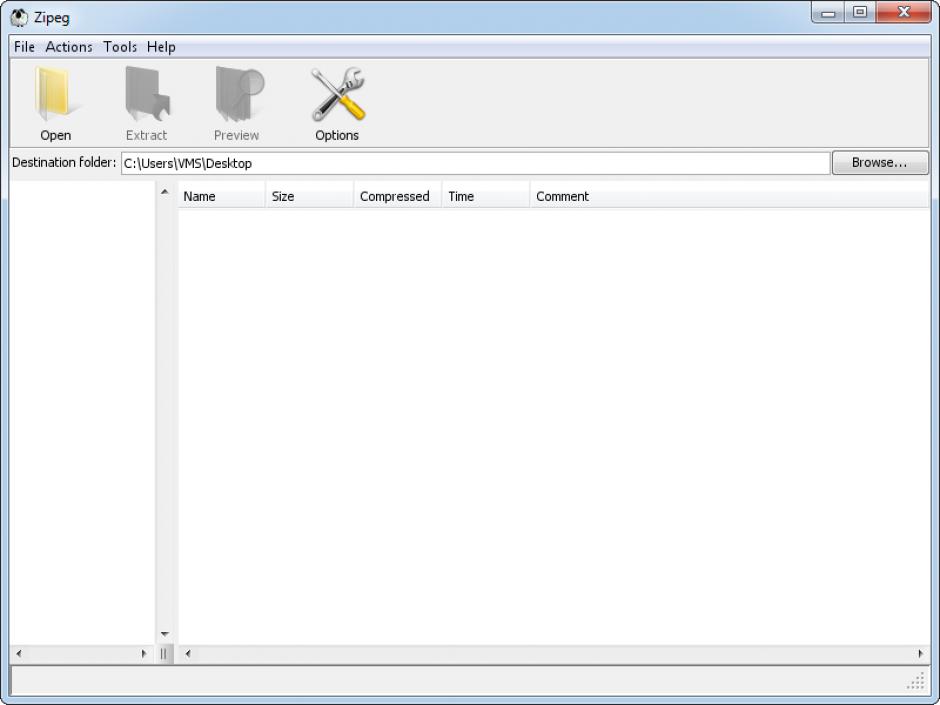940x705 pixels.
Task: Open the File menu
Action: pyautogui.click(x=25, y=47)
